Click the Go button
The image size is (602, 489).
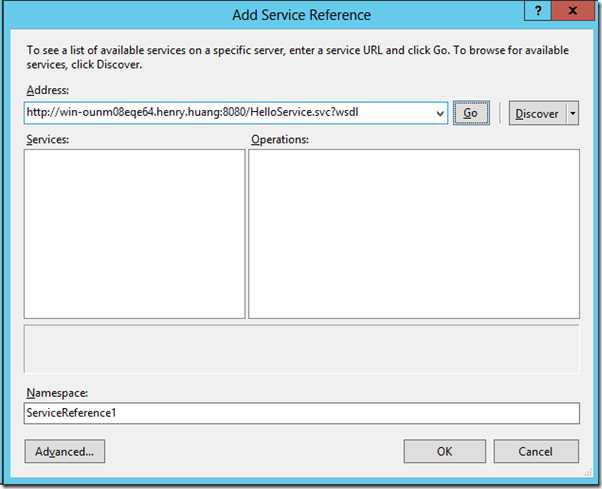471,113
